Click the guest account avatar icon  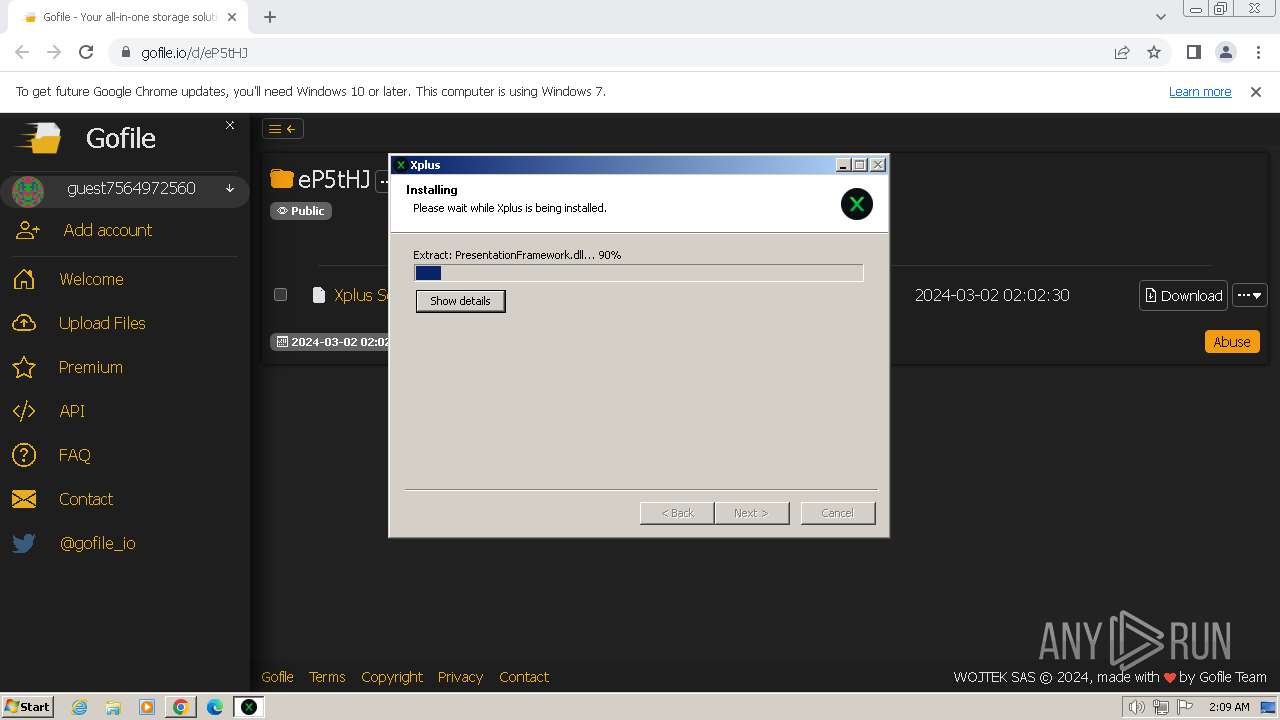tap(28, 190)
